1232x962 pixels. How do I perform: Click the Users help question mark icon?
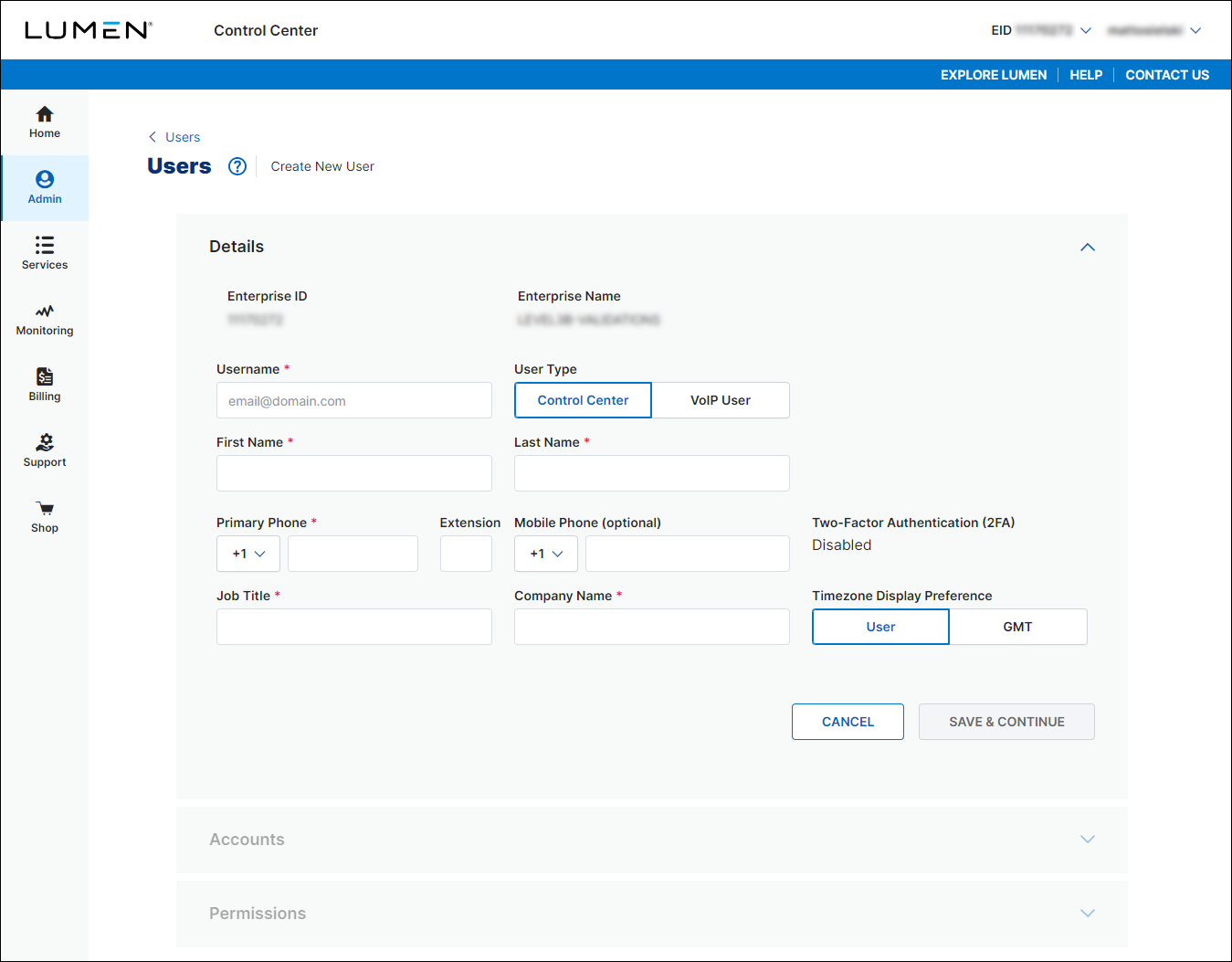click(237, 166)
